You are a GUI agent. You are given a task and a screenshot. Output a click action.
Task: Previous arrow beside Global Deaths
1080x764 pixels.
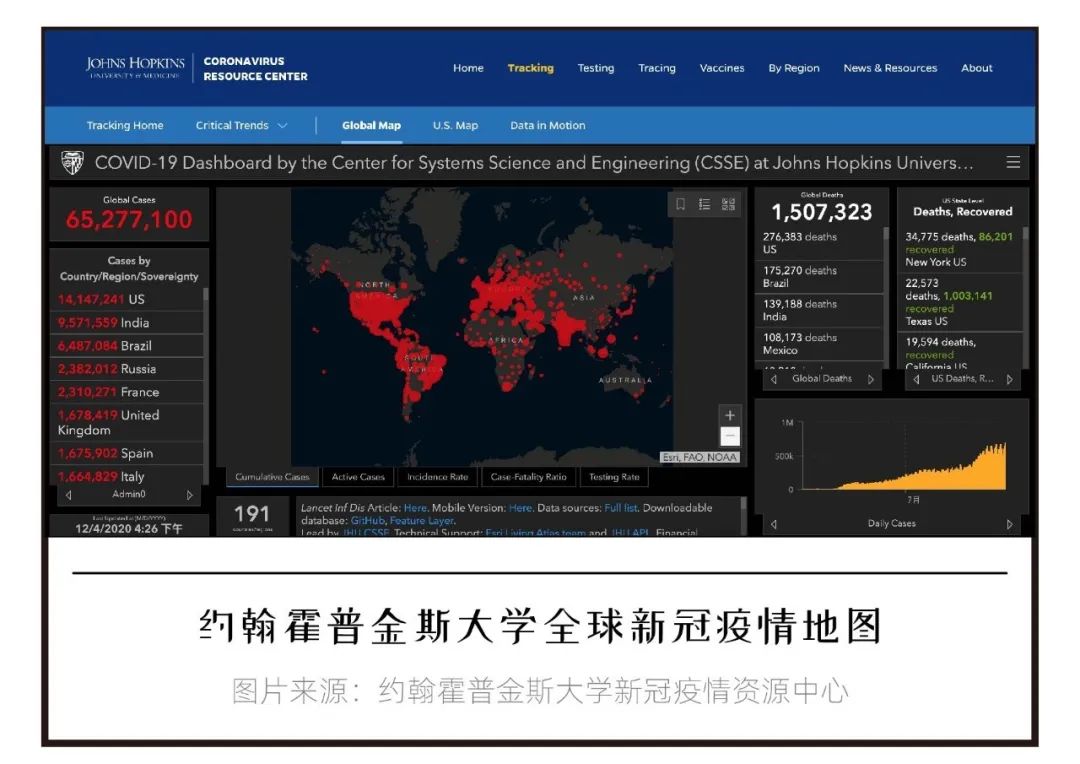pos(773,379)
